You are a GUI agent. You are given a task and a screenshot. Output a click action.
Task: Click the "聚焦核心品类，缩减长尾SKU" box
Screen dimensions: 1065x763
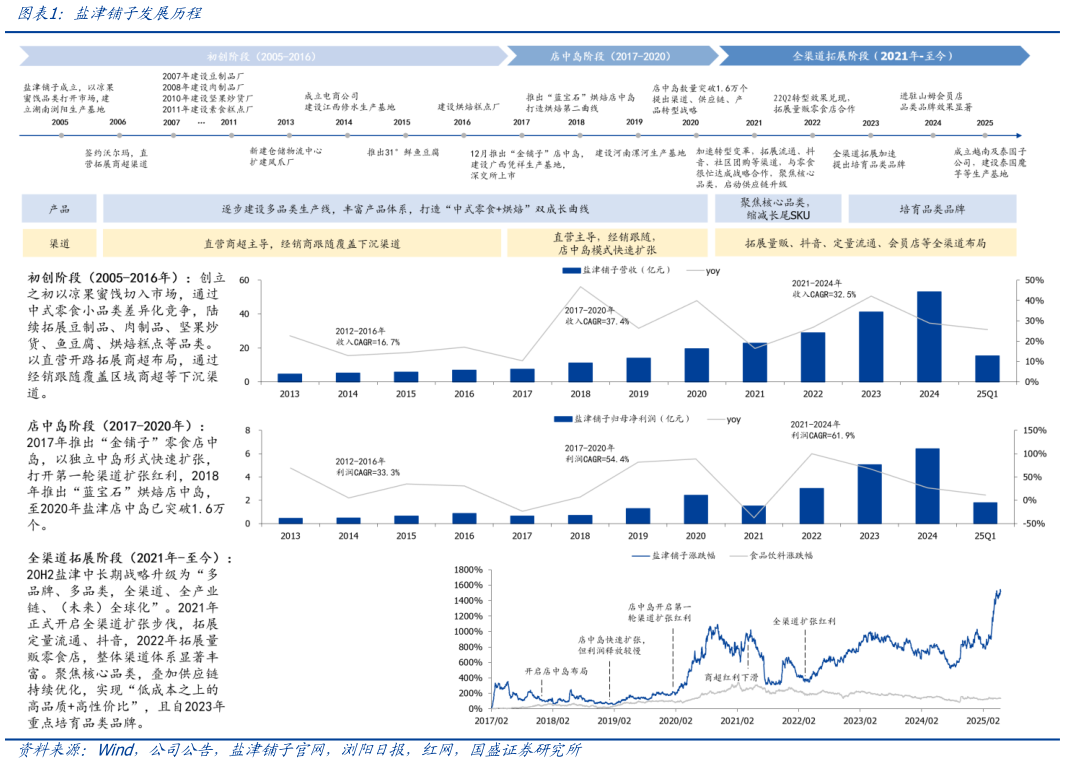point(778,209)
